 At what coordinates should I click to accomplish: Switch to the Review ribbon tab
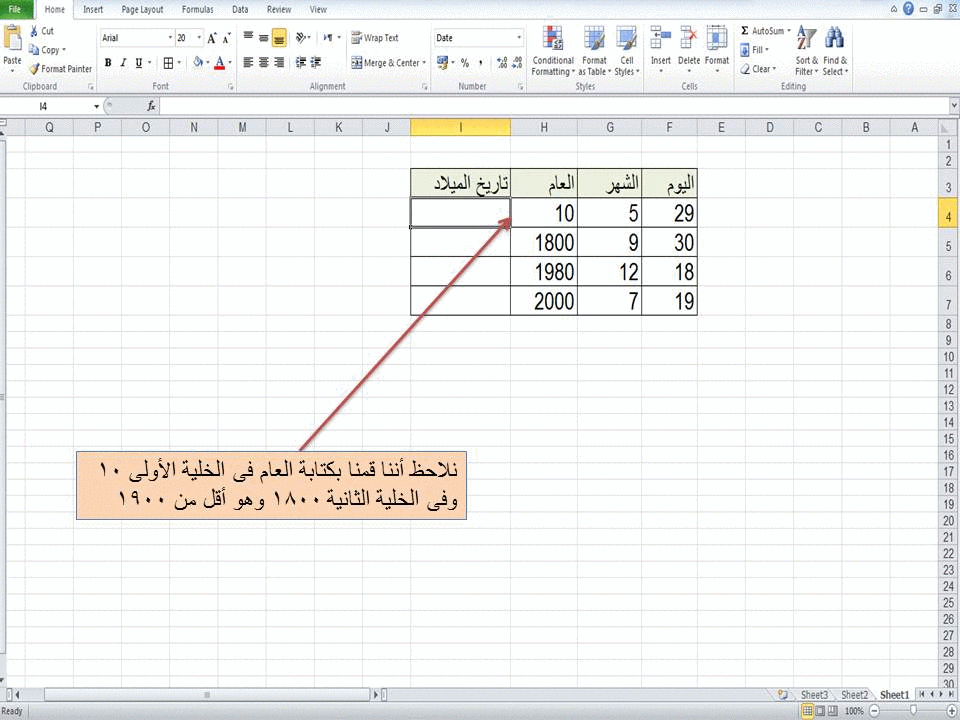click(x=279, y=9)
